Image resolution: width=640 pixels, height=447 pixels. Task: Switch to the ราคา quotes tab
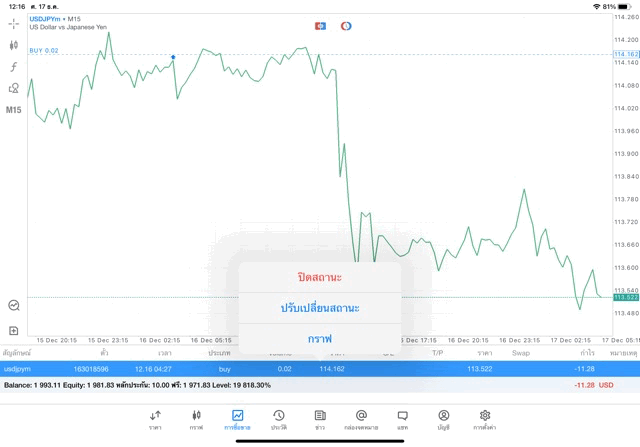(x=155, y=419)
